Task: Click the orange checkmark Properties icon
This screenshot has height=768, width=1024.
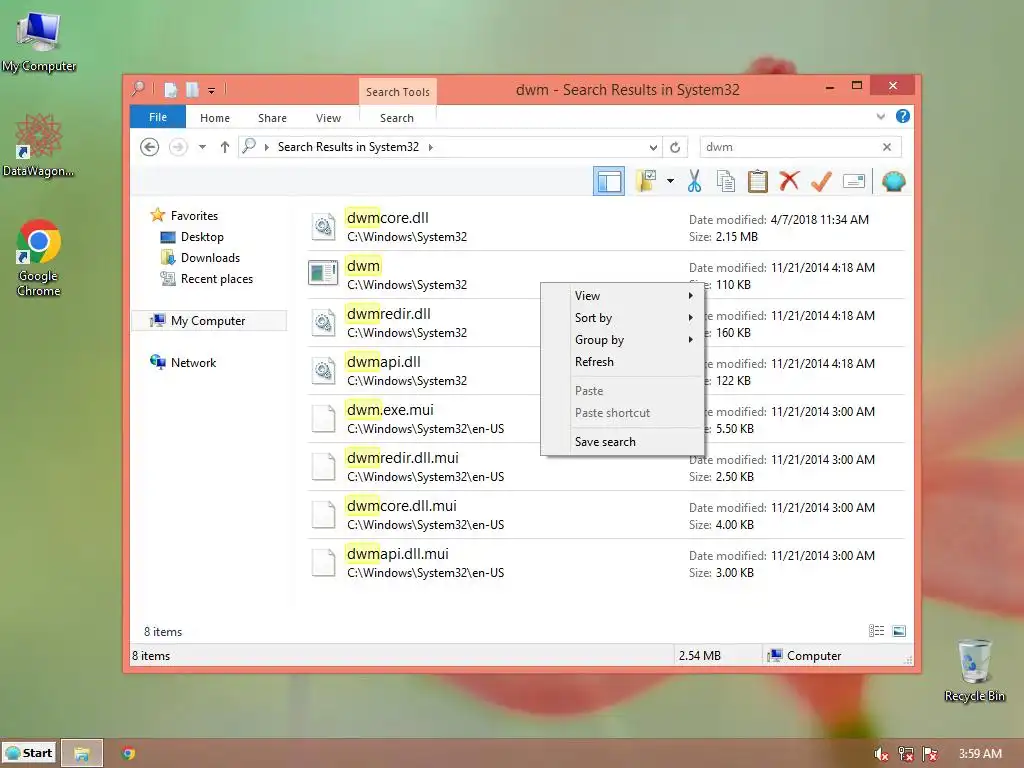Action: (821, 181)
